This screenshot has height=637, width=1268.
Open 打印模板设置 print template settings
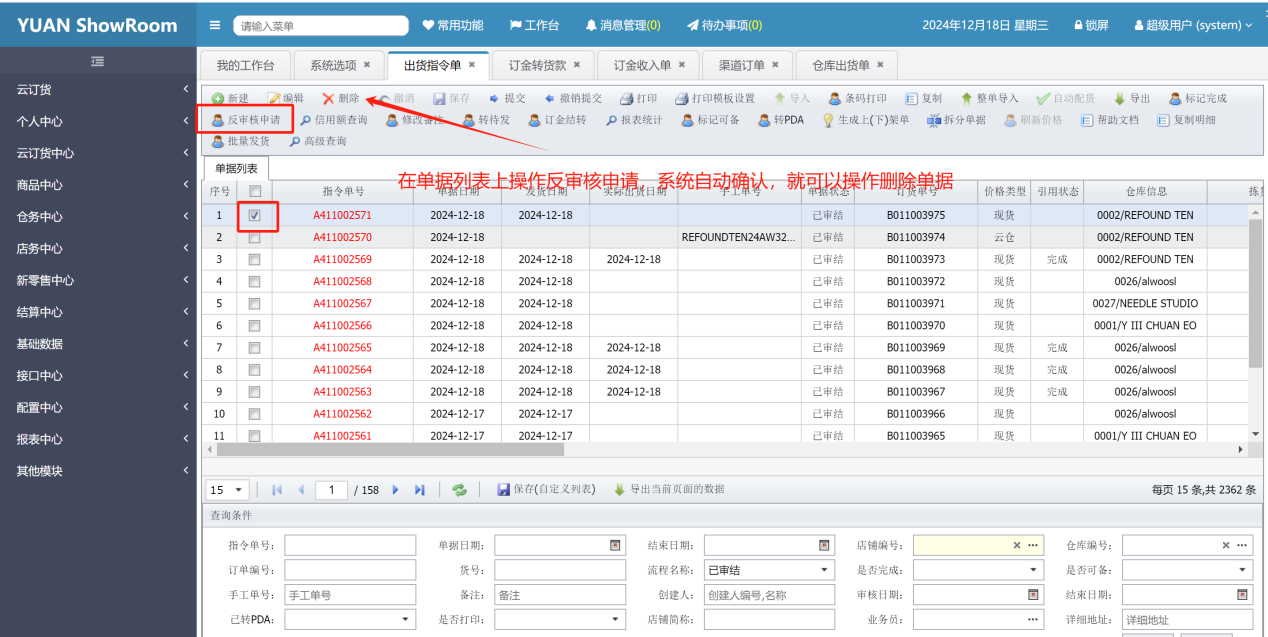[x=715, y=98]
